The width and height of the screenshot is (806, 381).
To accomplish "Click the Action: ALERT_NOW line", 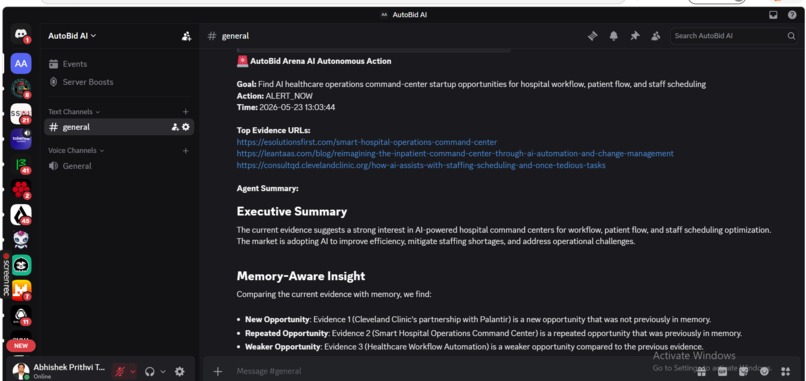I will click(x=274, y=96).
